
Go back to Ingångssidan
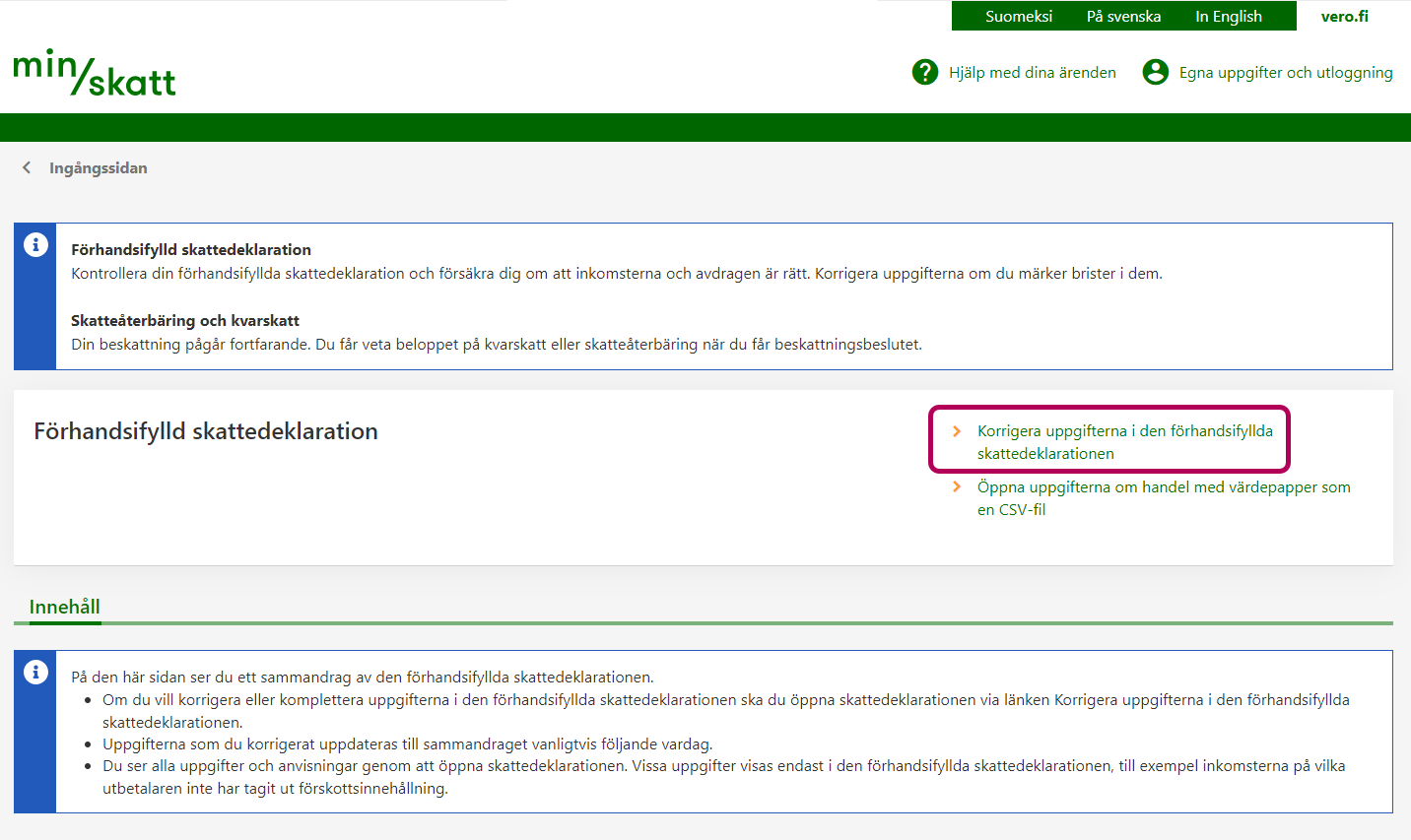click(x=98, y=168)
